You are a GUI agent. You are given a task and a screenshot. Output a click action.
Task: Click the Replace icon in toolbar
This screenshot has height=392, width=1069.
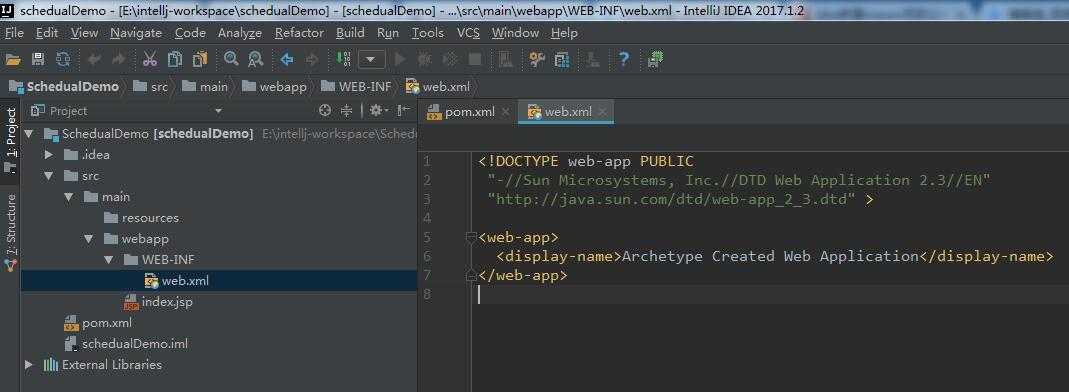pyautogui.click(x=256, y=59)
